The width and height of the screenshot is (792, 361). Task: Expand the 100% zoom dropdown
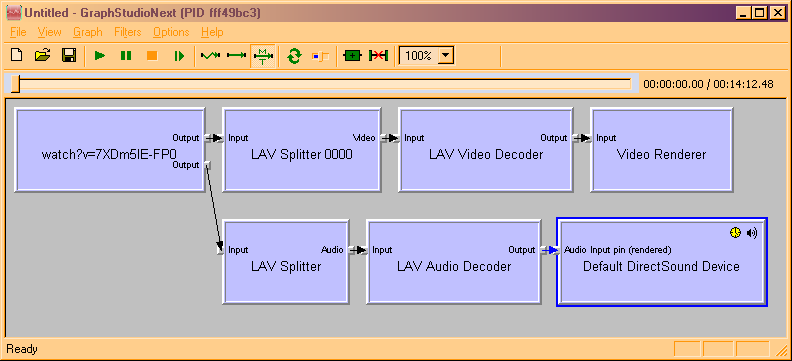click(446, 56)
